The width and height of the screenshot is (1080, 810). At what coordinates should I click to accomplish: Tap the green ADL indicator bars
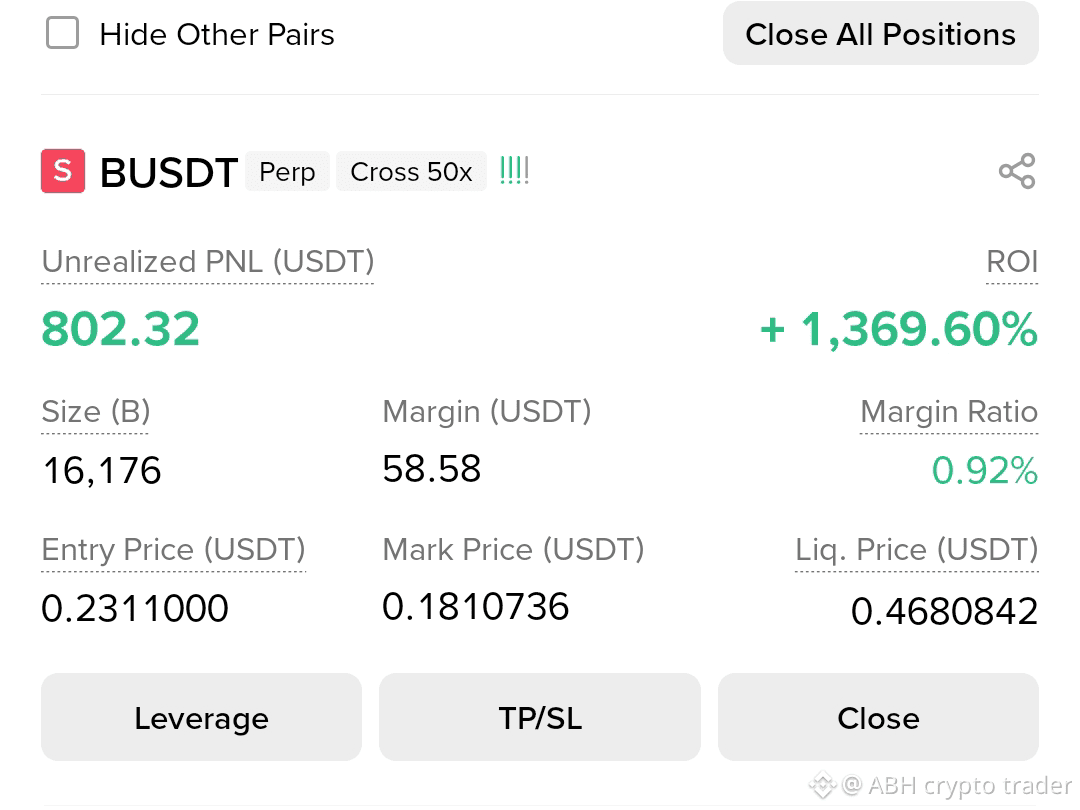(514, 170)
